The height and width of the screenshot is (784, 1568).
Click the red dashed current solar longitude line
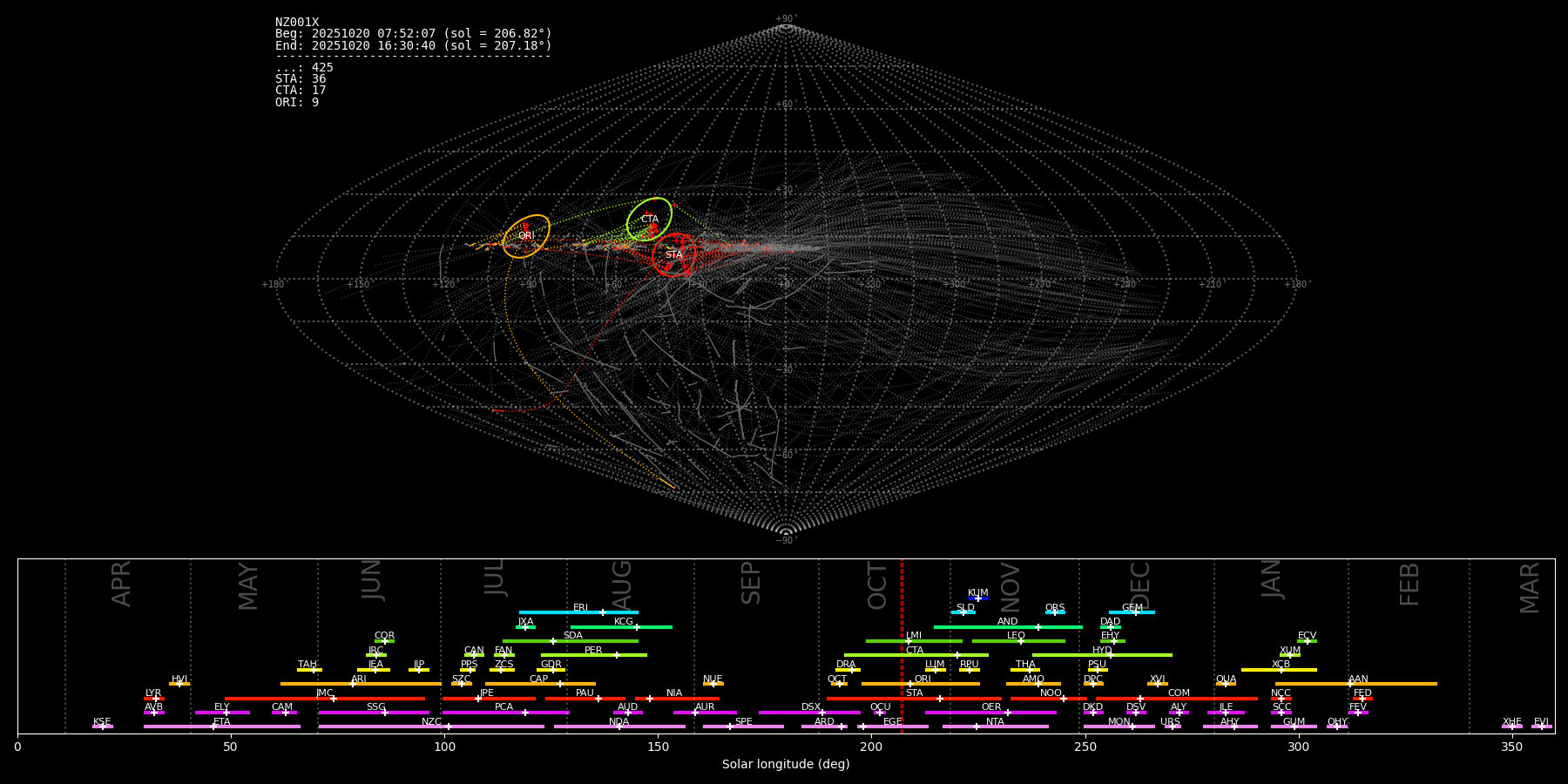[902, 645]
